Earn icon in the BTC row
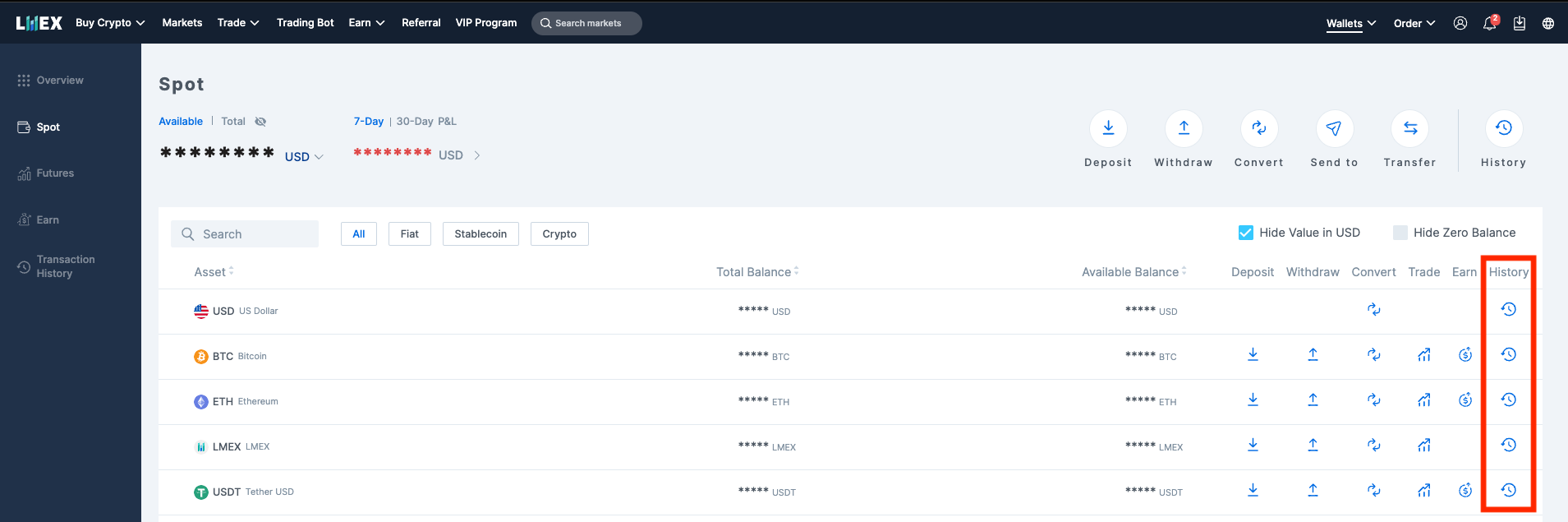Viewport: 1568px width, 522px height. (1465, 355)
